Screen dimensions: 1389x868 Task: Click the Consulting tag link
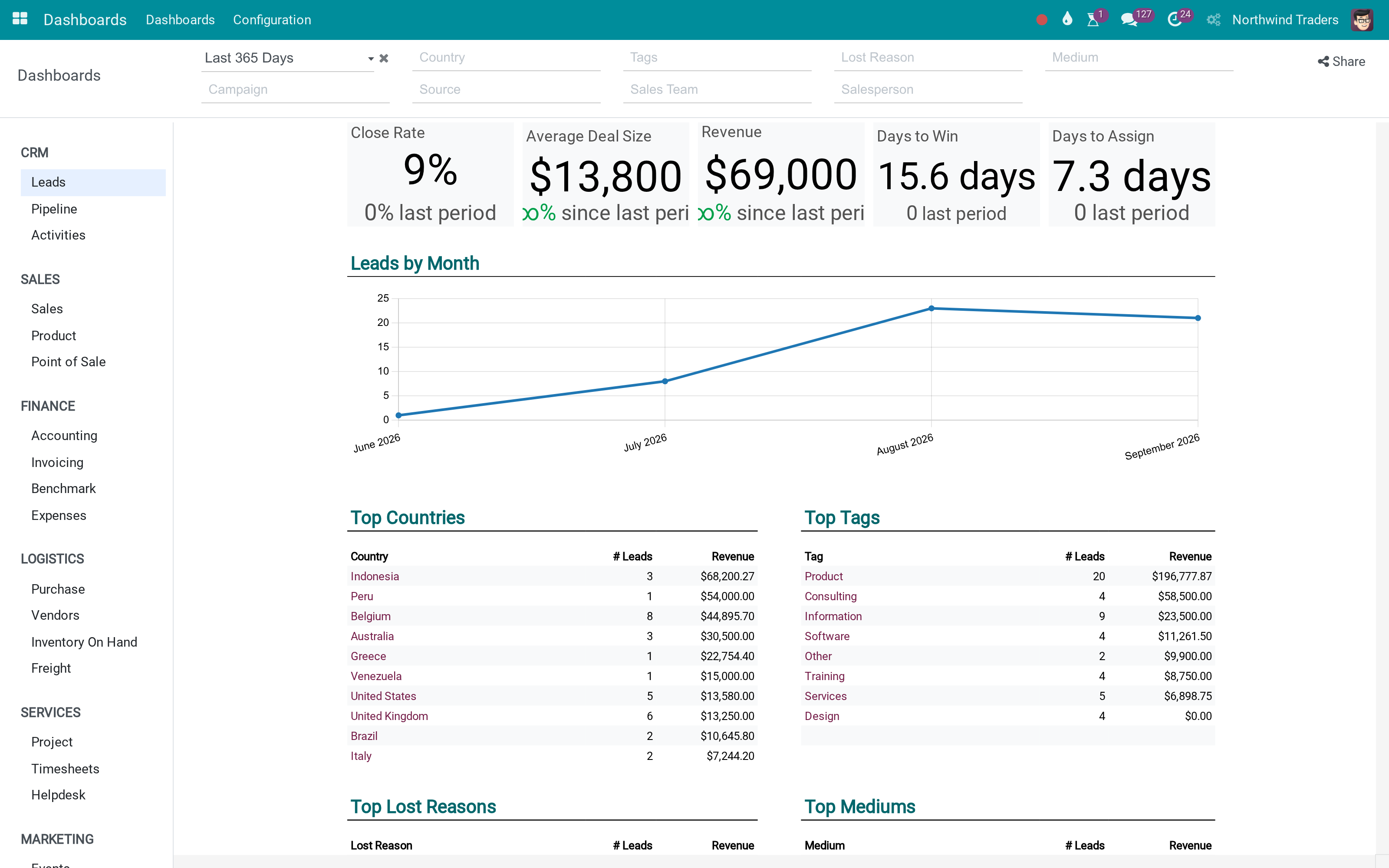[830, 596]
